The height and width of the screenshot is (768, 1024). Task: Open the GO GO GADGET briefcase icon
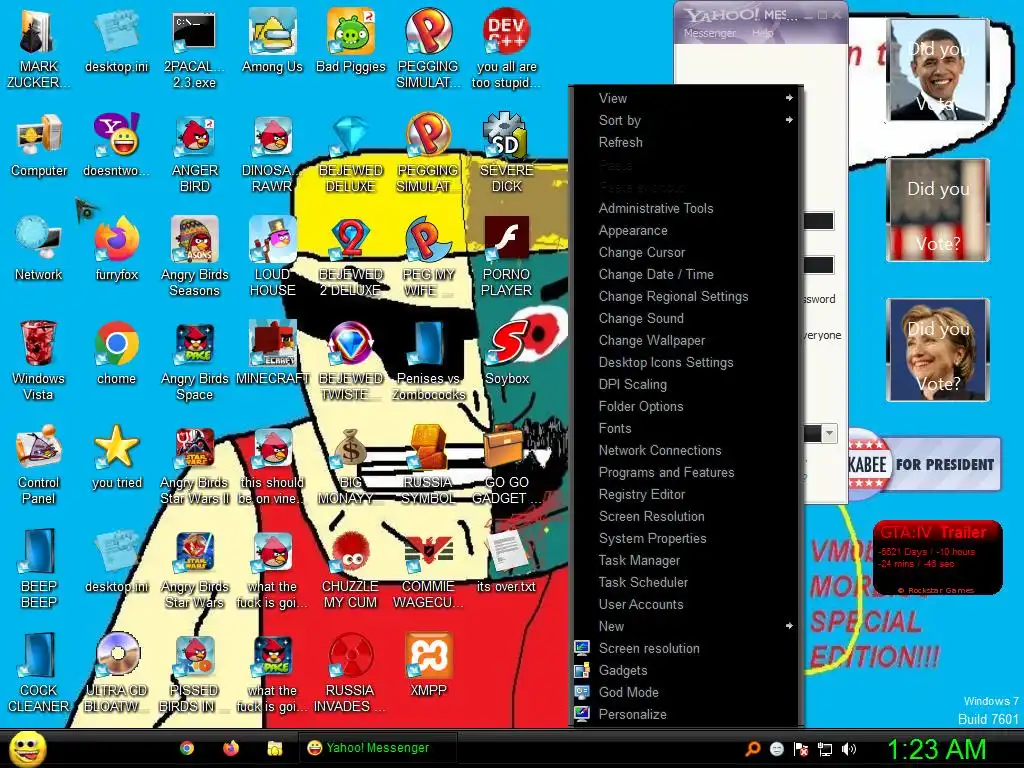point(507,464)
